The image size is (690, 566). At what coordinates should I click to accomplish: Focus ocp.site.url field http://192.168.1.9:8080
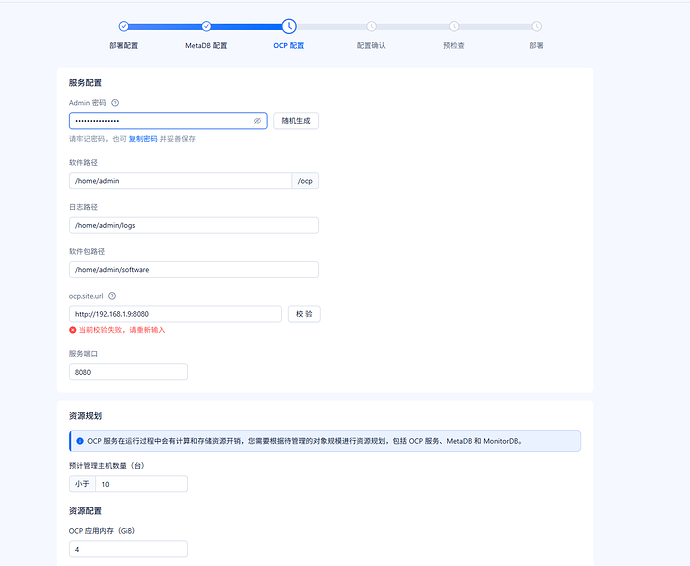point(175,314)
